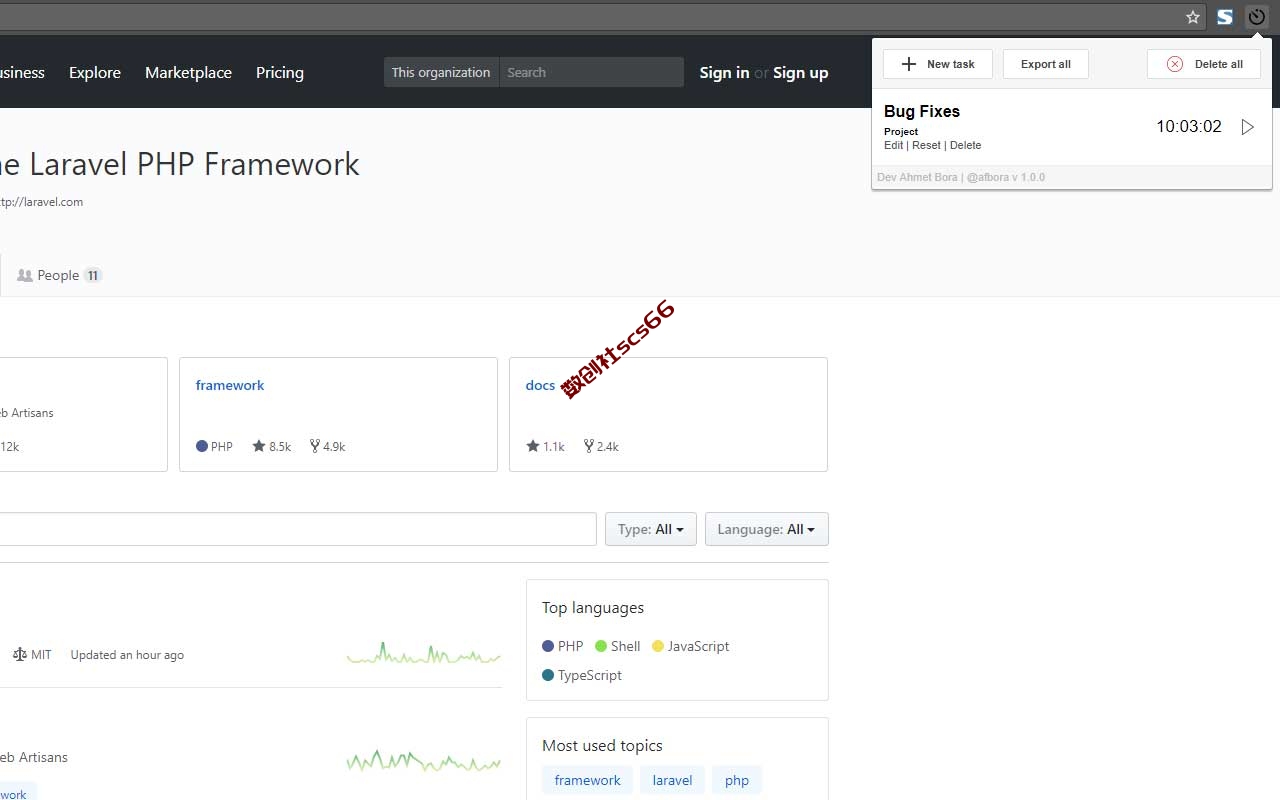Click the Updated an hour ago text

pos(127,654)
